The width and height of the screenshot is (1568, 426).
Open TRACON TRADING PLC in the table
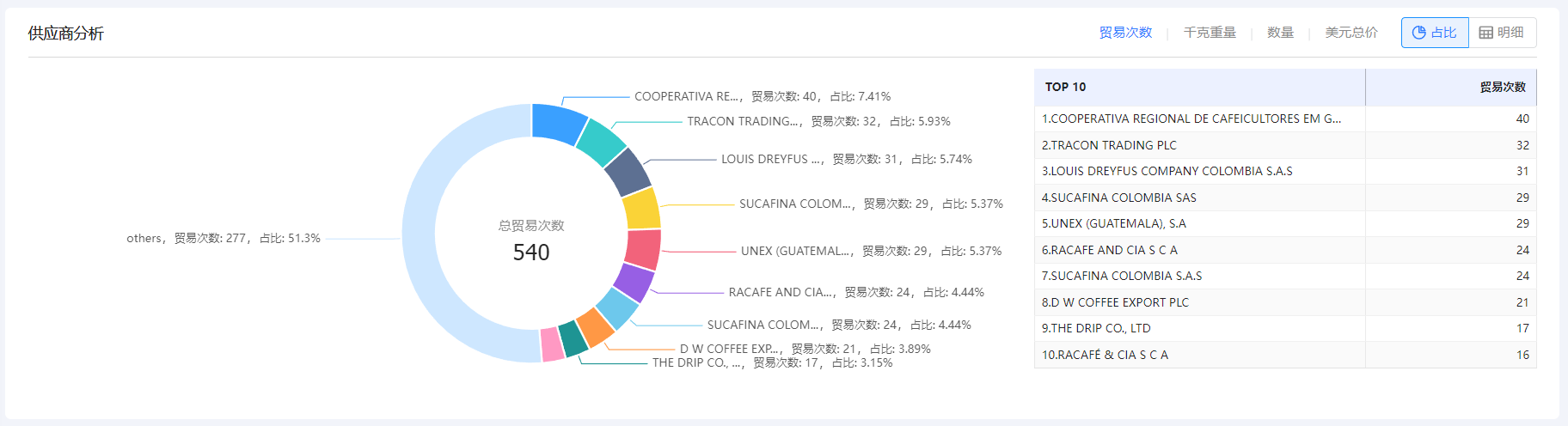[1109, 145]
